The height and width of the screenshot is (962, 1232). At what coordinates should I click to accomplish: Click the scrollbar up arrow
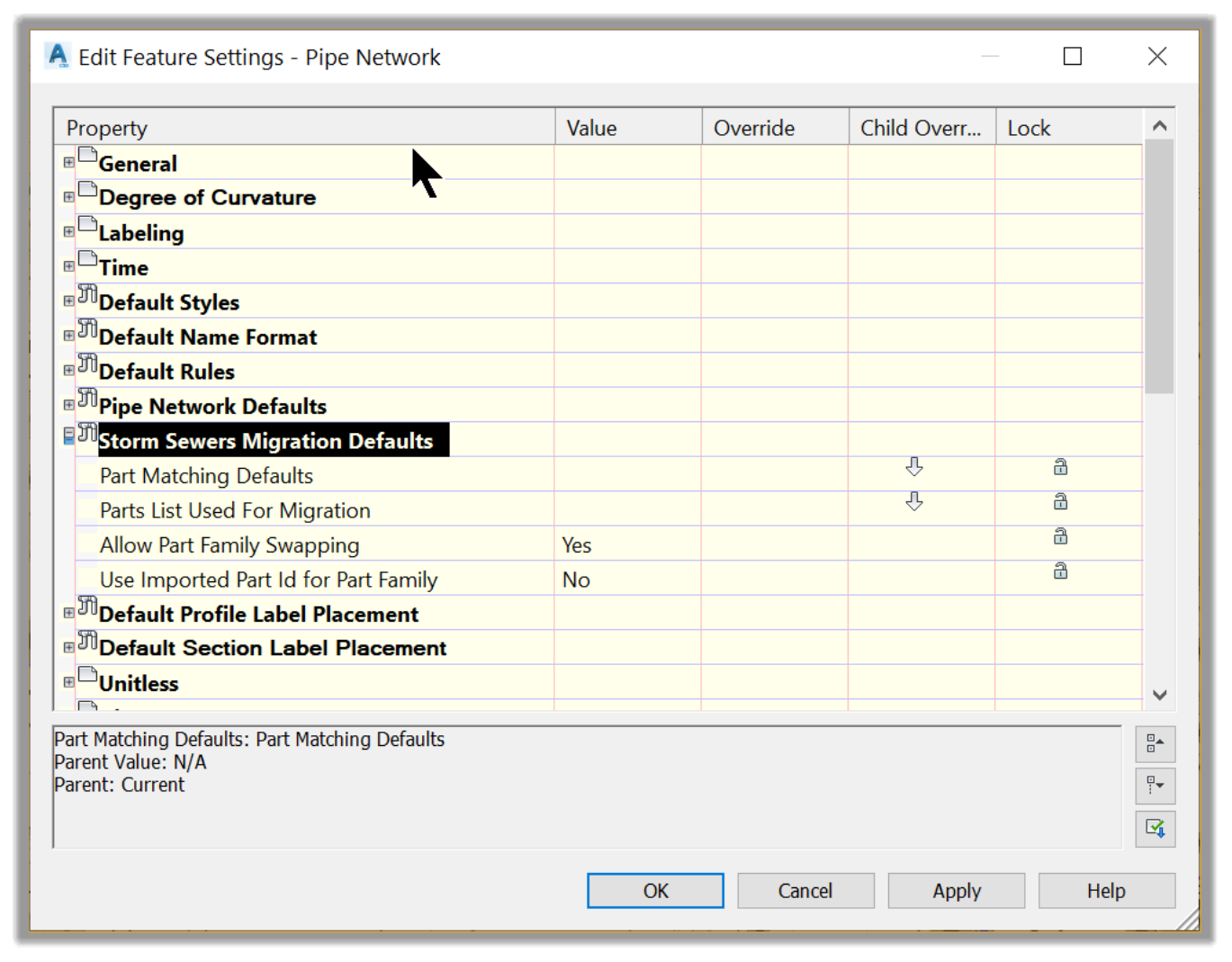click(1159, 126)
